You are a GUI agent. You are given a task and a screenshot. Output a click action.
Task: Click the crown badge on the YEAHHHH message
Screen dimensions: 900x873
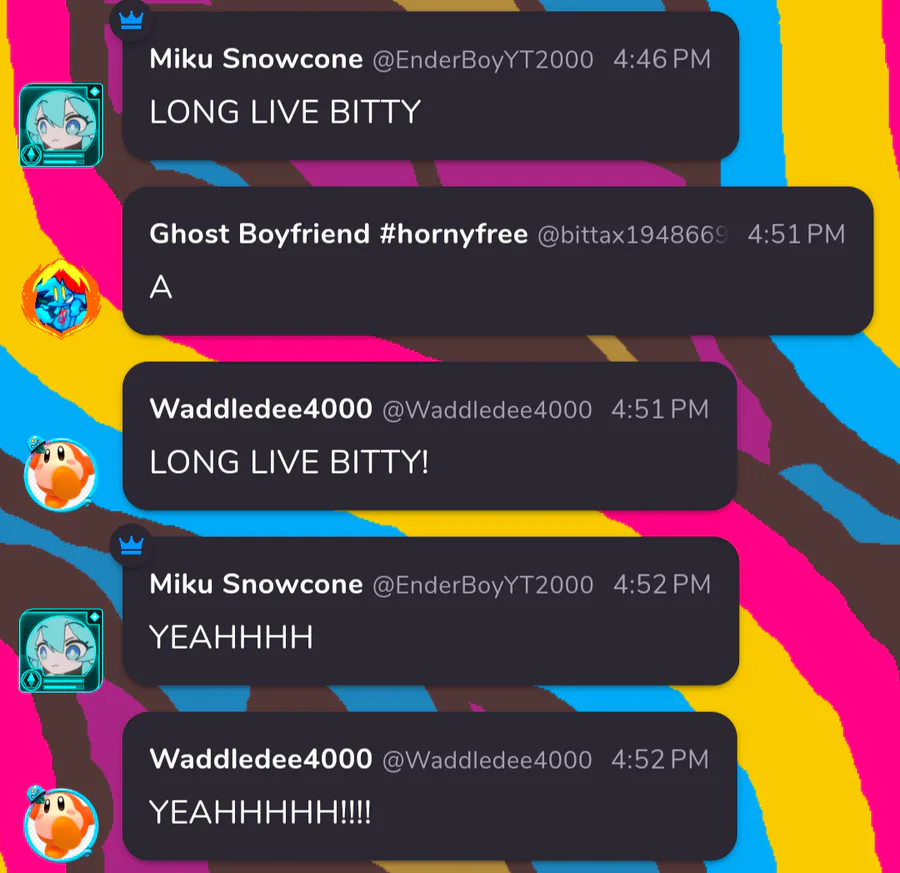[x=131, y=545]
